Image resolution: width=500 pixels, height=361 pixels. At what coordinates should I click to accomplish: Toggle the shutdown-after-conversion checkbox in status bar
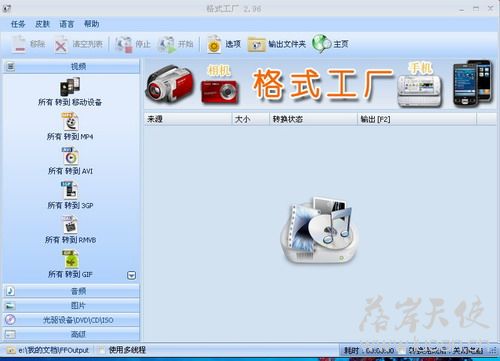click(x=403, y=350)
